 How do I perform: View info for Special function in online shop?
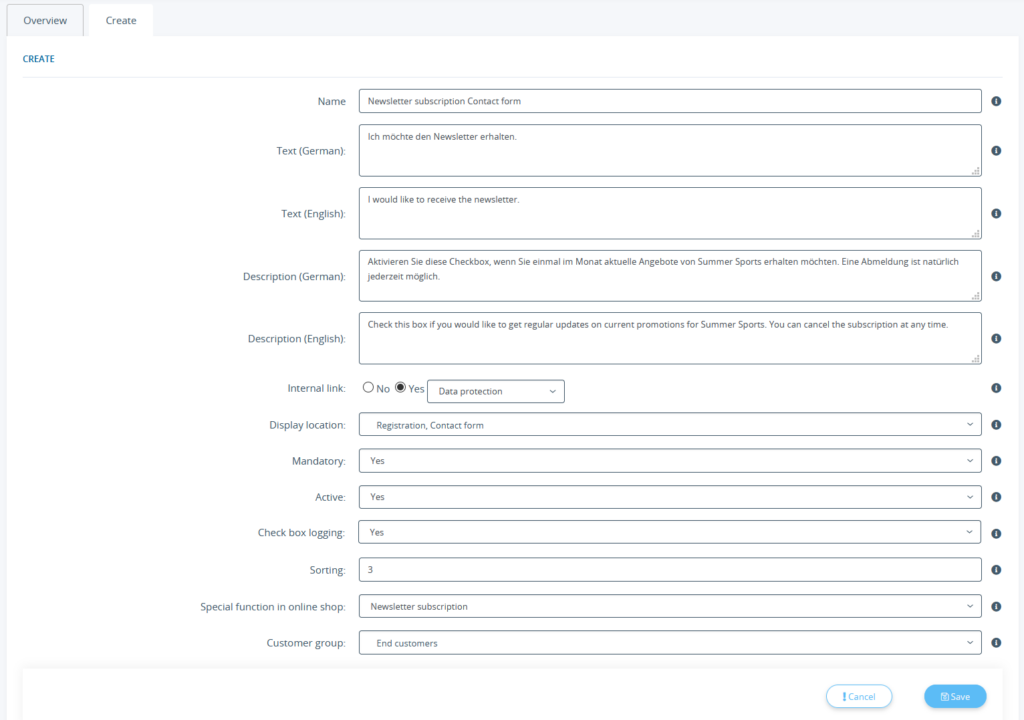tap(996, 606)
